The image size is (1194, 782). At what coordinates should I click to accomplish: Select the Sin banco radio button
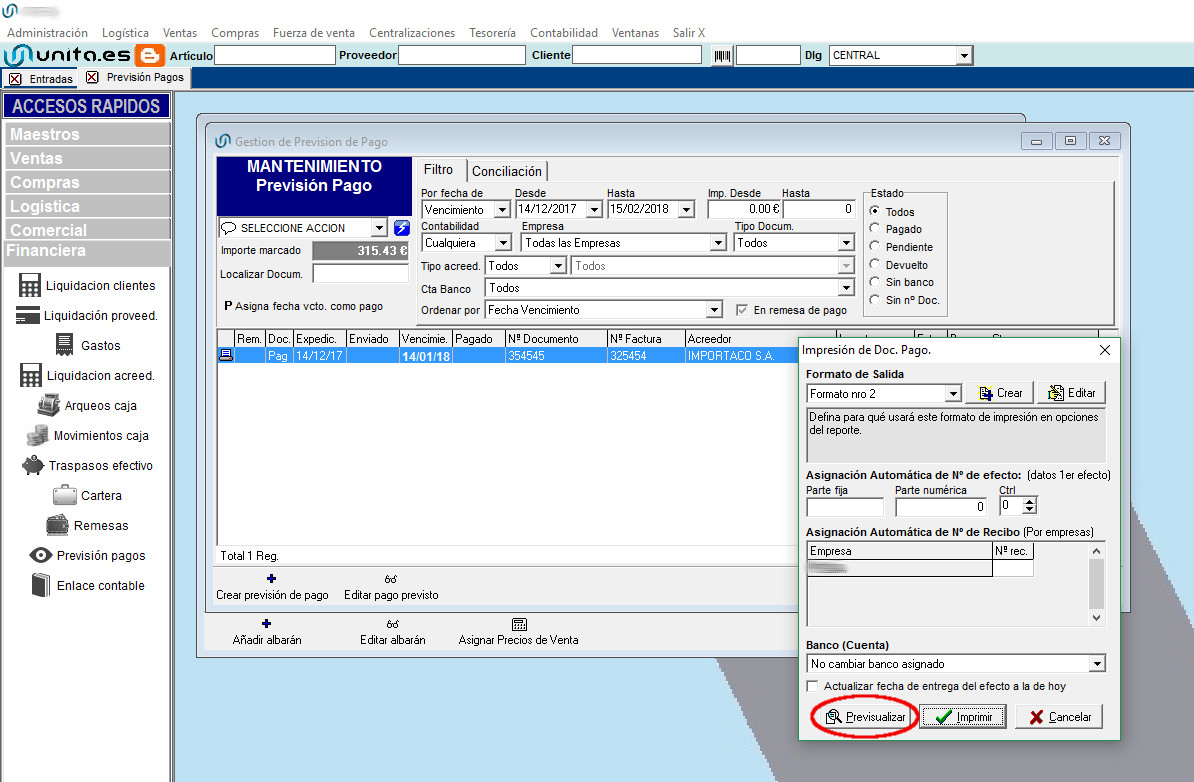coord(874,282)
